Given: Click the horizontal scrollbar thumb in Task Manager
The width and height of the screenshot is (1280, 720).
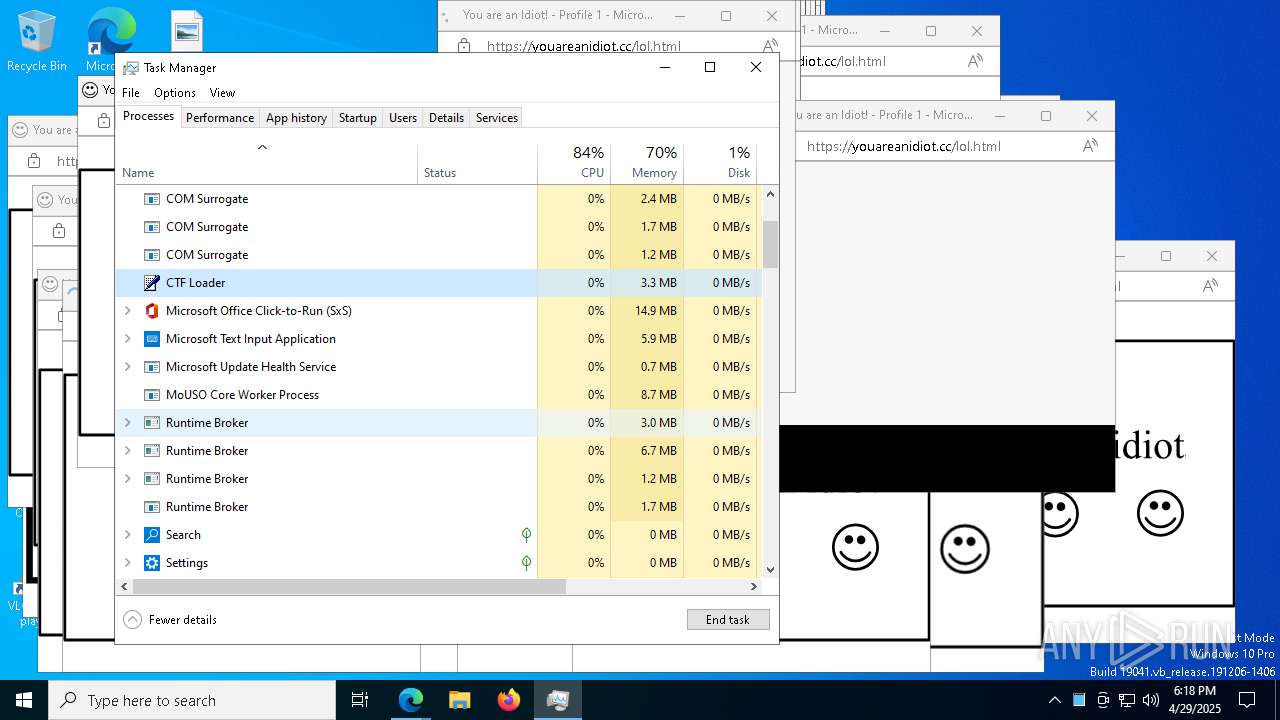Looking at the screenshot, I should [x=348, y=587].
